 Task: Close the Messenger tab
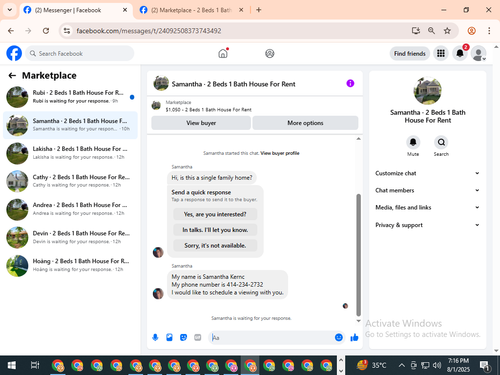click(x=125, y=10)
